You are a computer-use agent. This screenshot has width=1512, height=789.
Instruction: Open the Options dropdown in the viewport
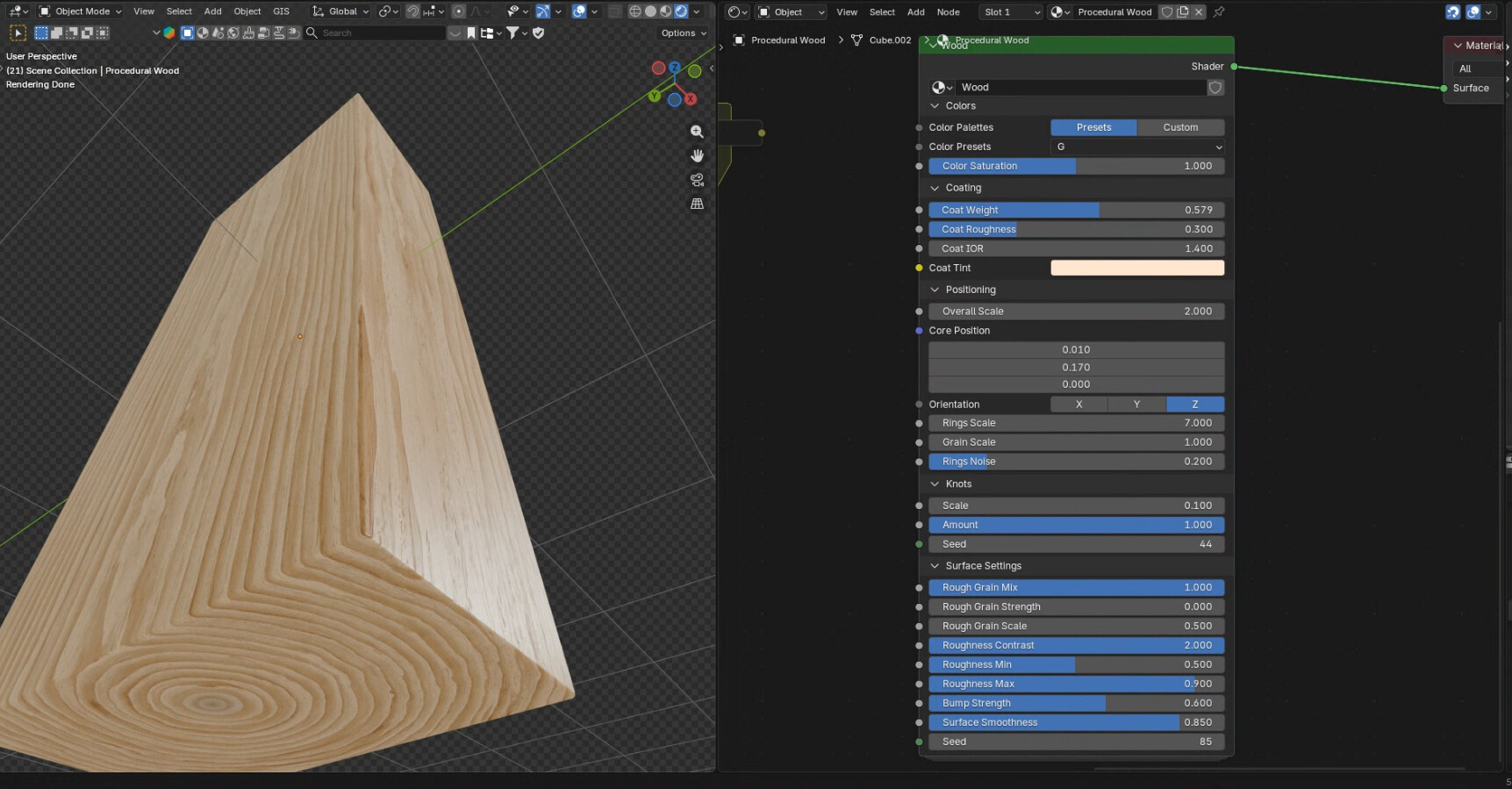pos(684,33)
